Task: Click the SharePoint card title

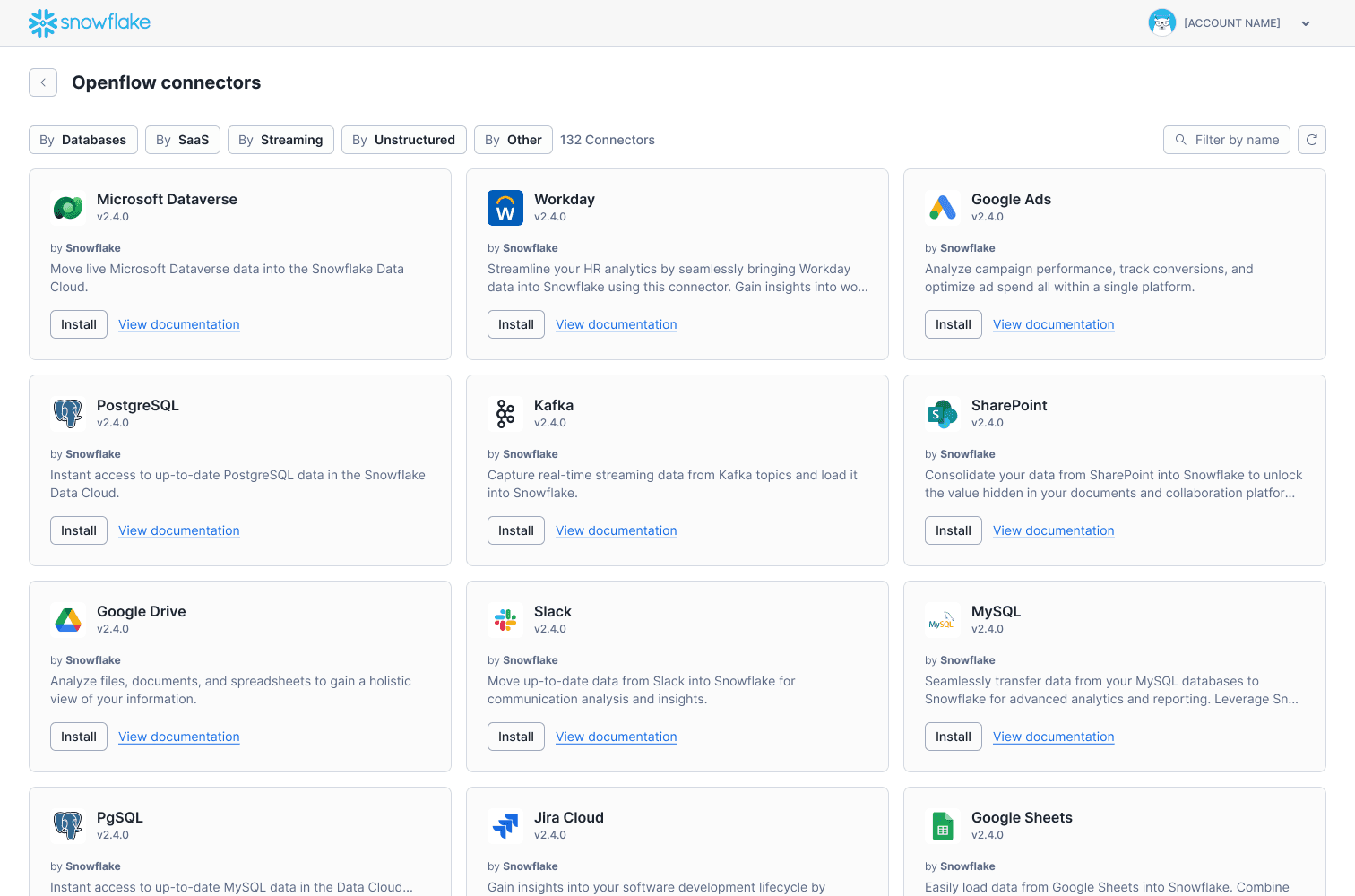Action: tap(1009, 405)
